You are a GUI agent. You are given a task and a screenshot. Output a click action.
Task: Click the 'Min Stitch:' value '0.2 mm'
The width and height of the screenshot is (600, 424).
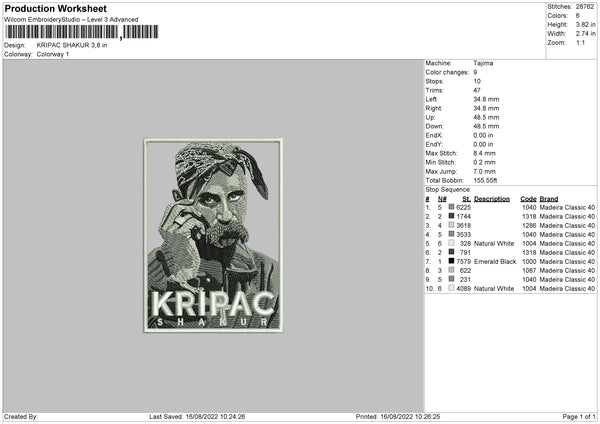click(484, 162)
